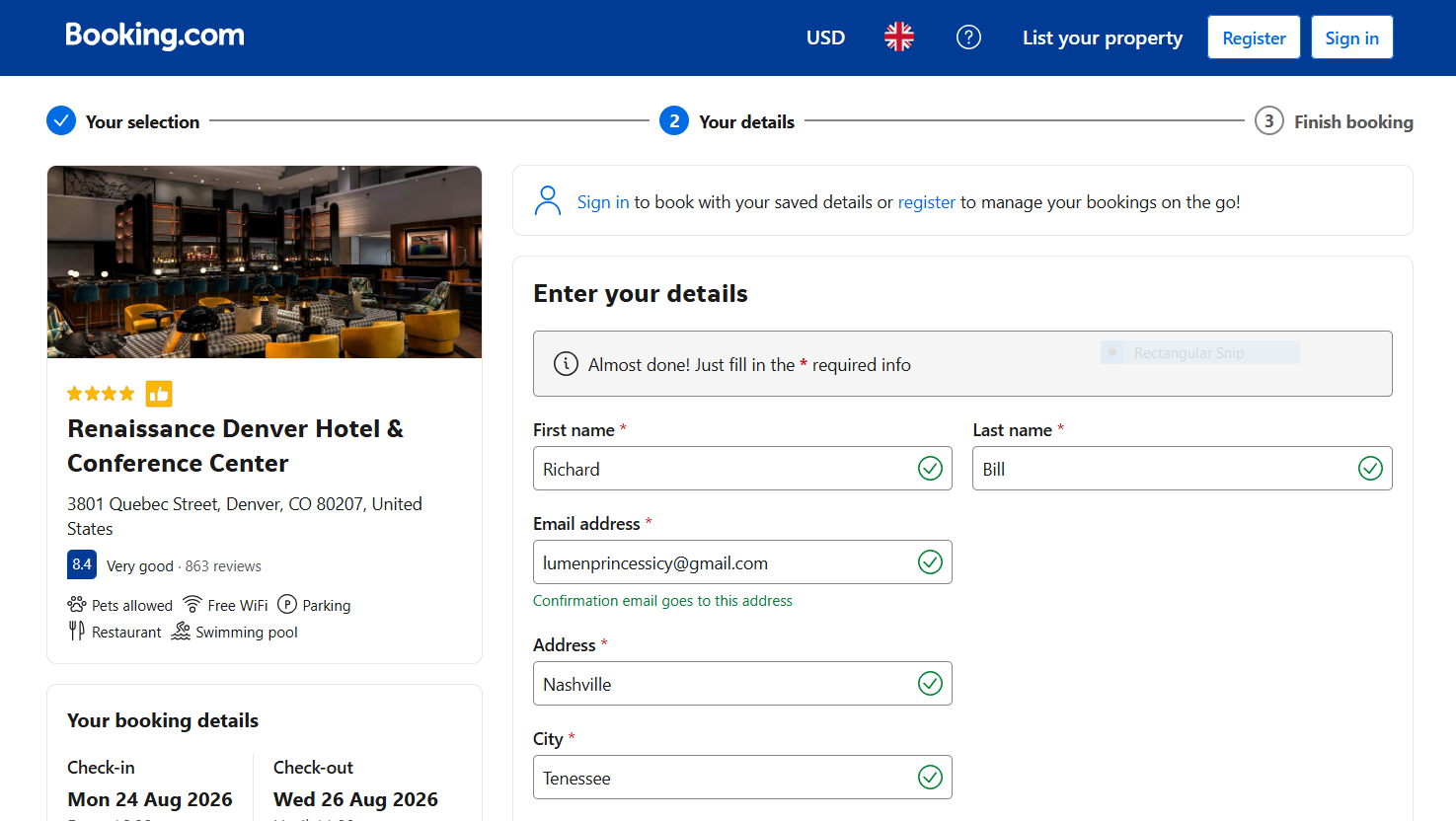Select the Finish booking step label
The image size is (1456, 821).
coord(1353,121)
